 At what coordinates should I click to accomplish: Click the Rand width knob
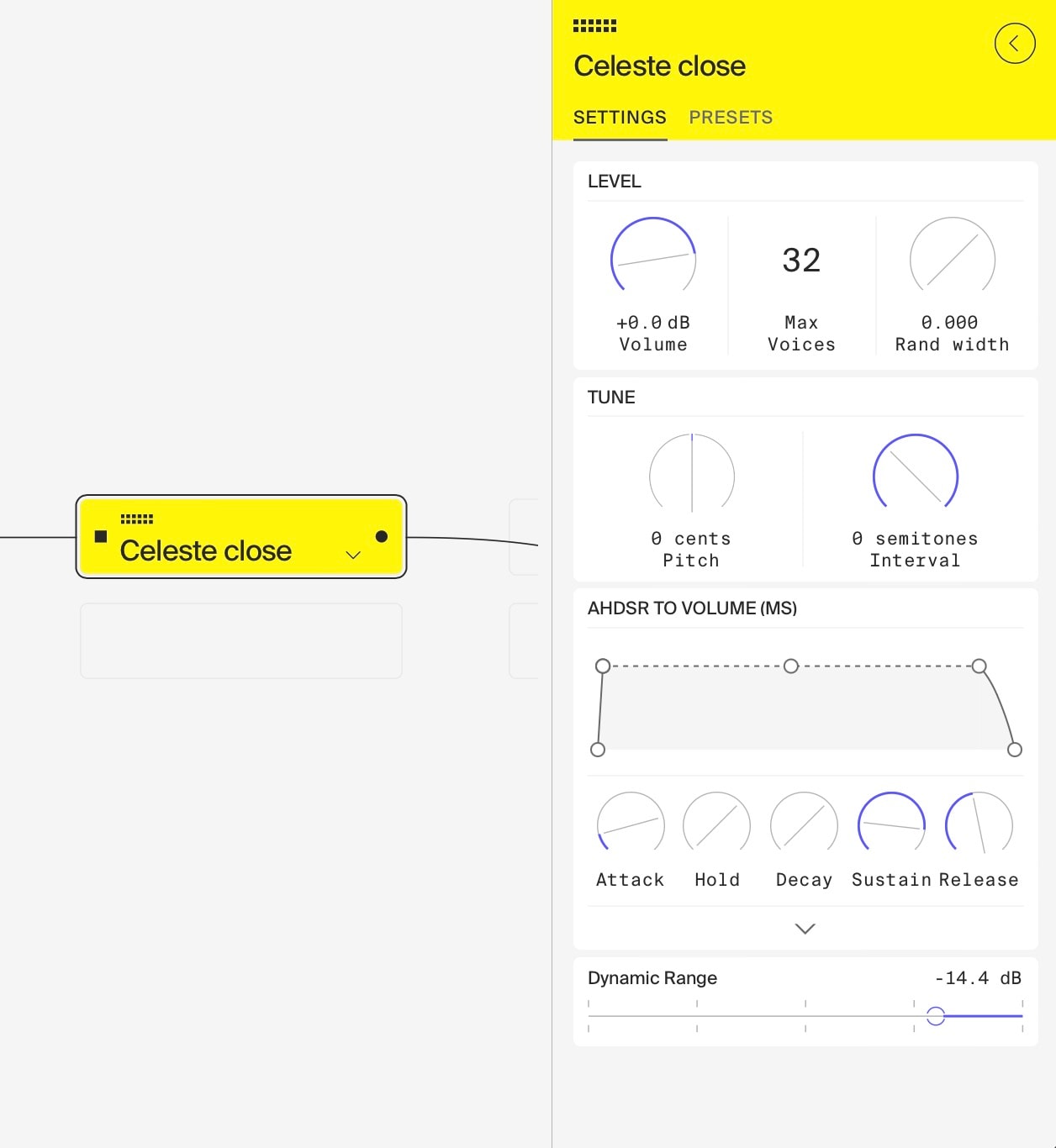[952, 260]
